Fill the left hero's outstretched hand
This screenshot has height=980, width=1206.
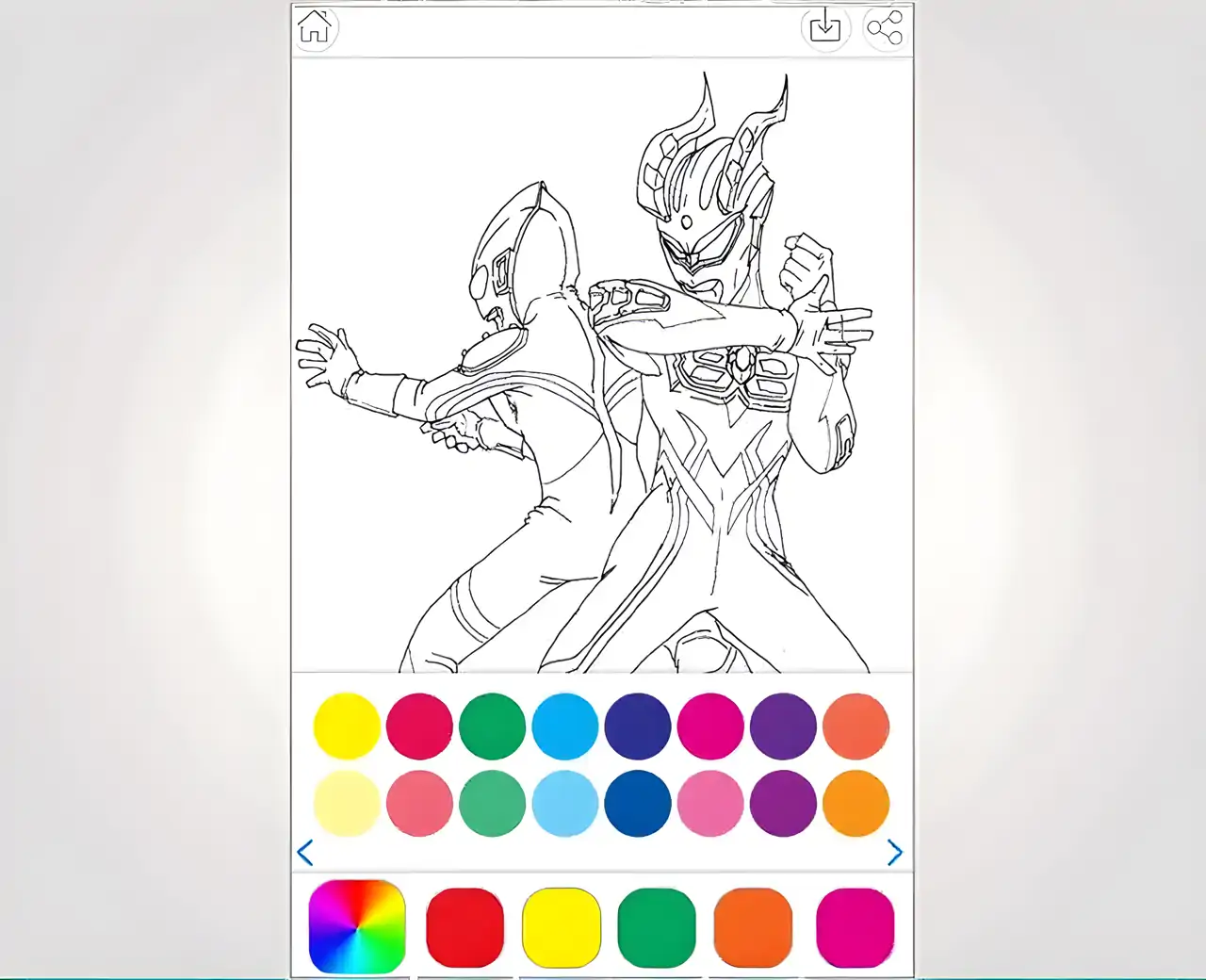(x=325, y=356)
